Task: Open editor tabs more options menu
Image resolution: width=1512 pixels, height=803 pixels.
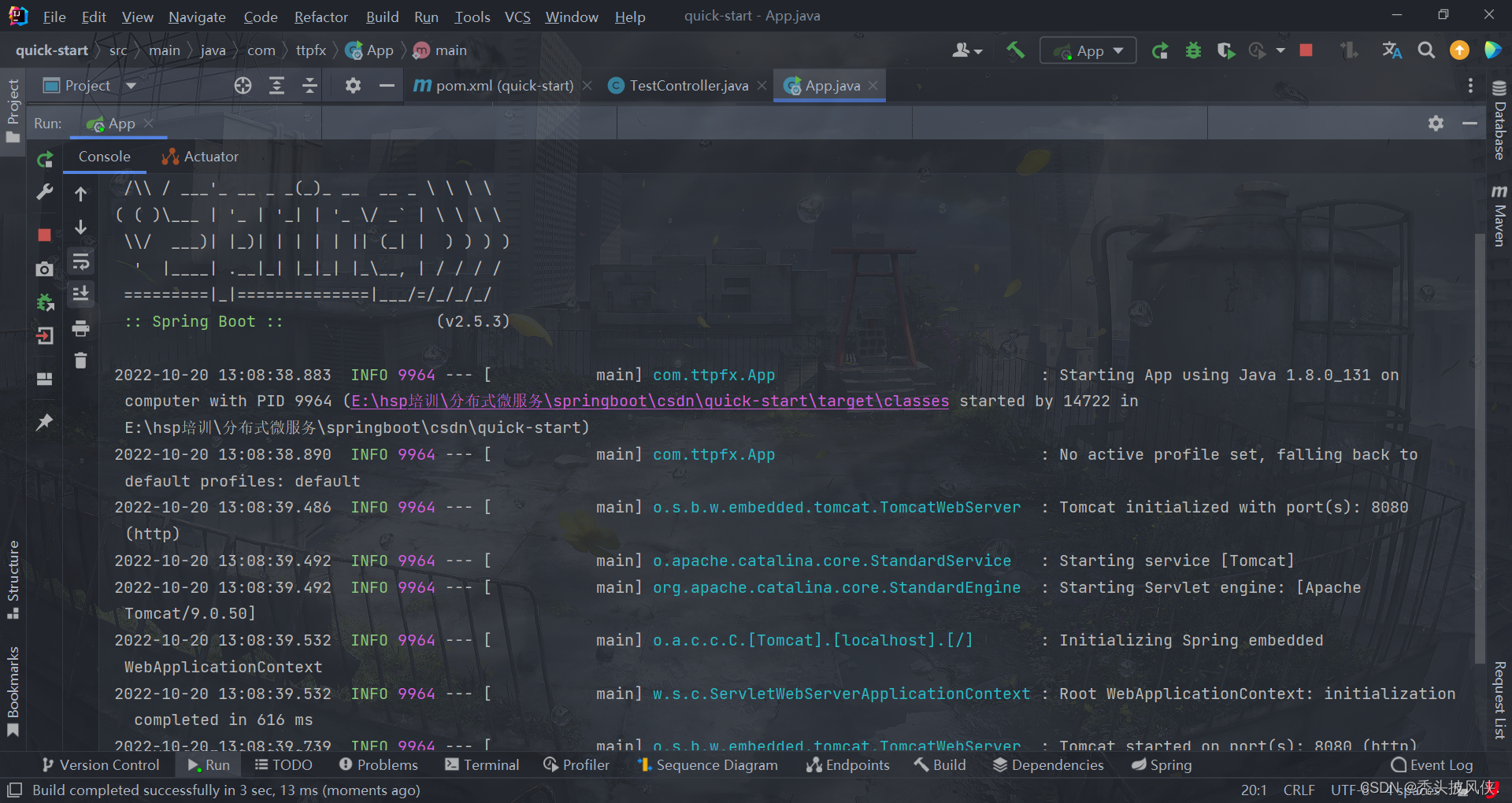Action: click(x=1470, y=86)
